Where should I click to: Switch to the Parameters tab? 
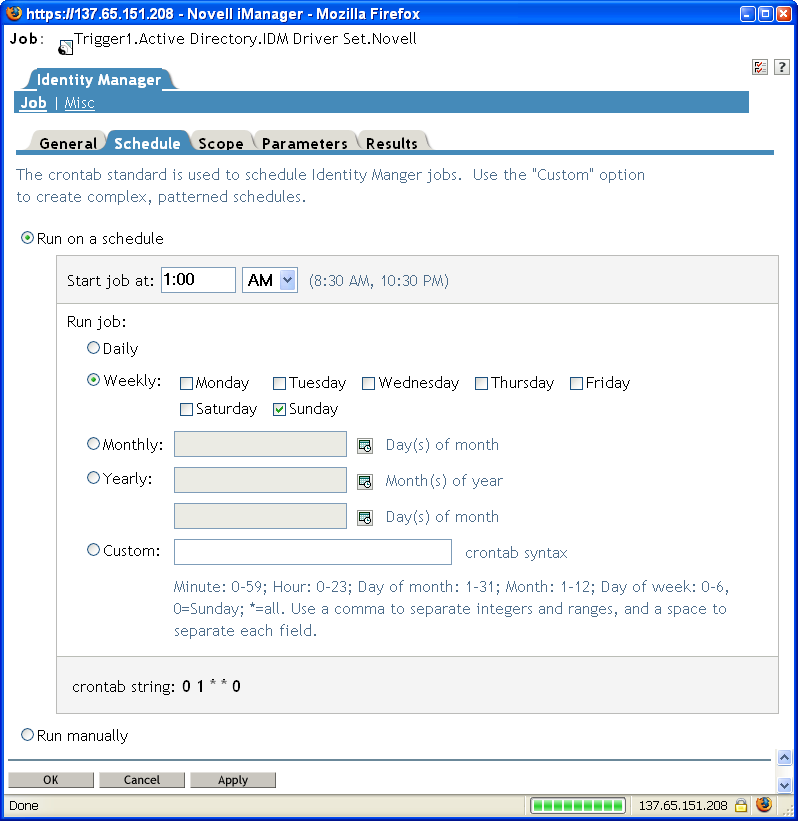click(305, 143)
